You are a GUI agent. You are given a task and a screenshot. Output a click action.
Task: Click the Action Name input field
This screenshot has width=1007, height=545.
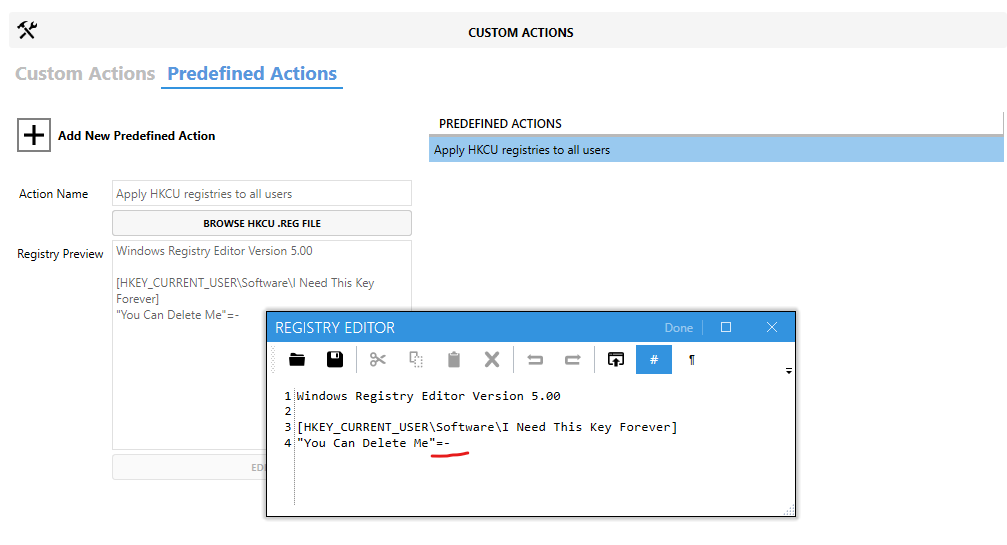(x=262, y=193)
